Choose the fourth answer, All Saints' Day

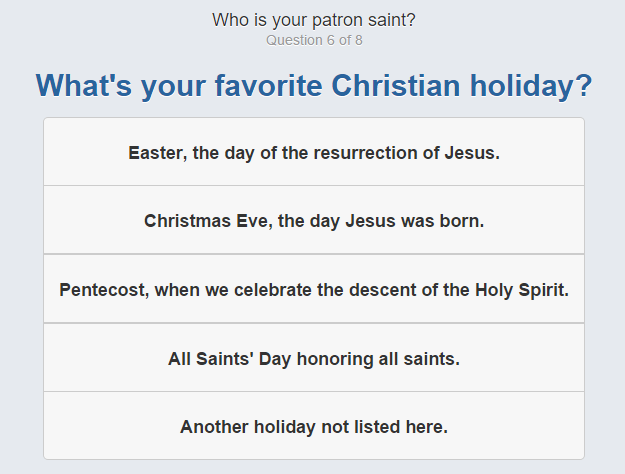tap(314, 358)
